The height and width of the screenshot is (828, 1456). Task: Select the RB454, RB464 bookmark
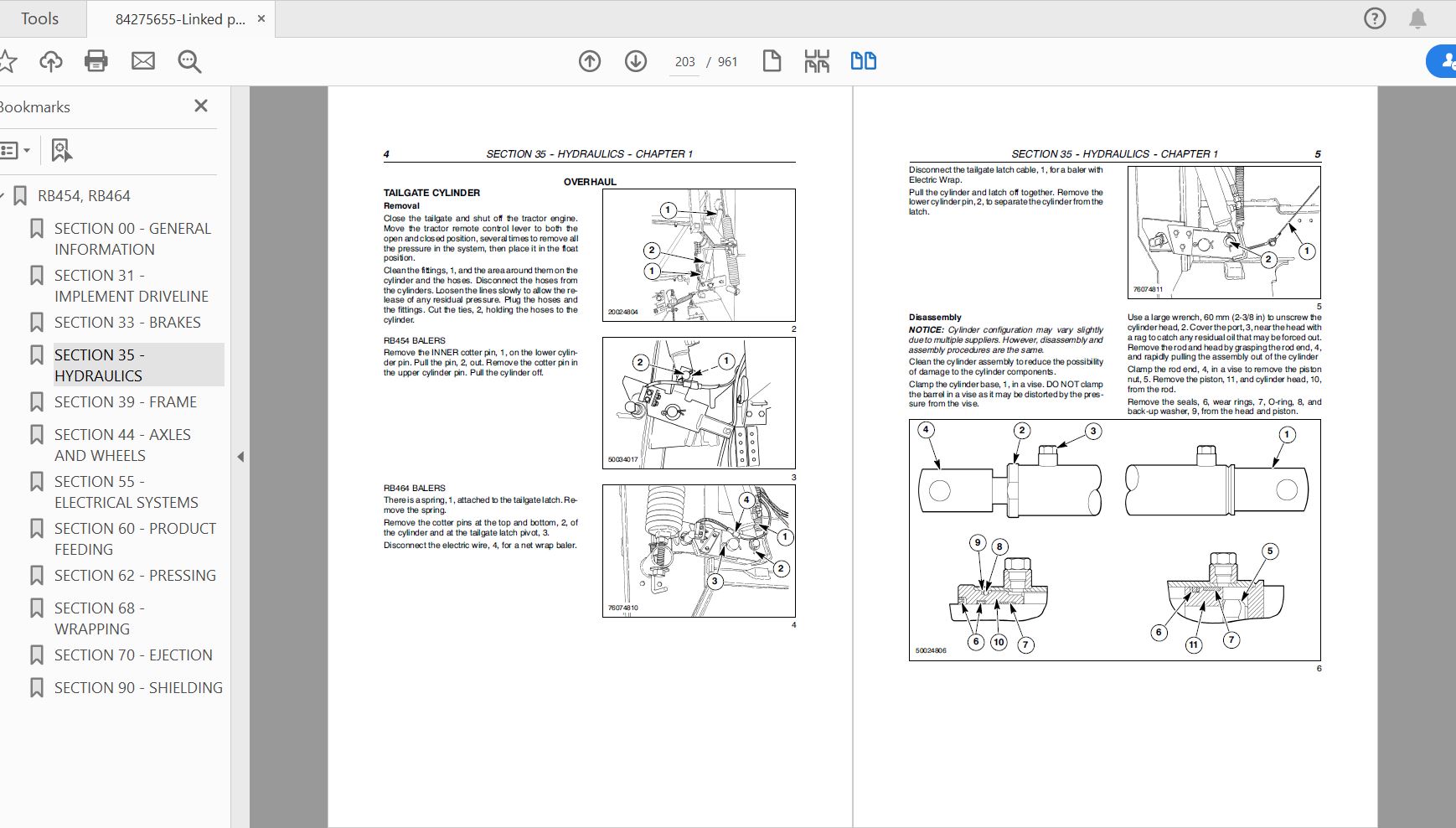tap(84, 196)
